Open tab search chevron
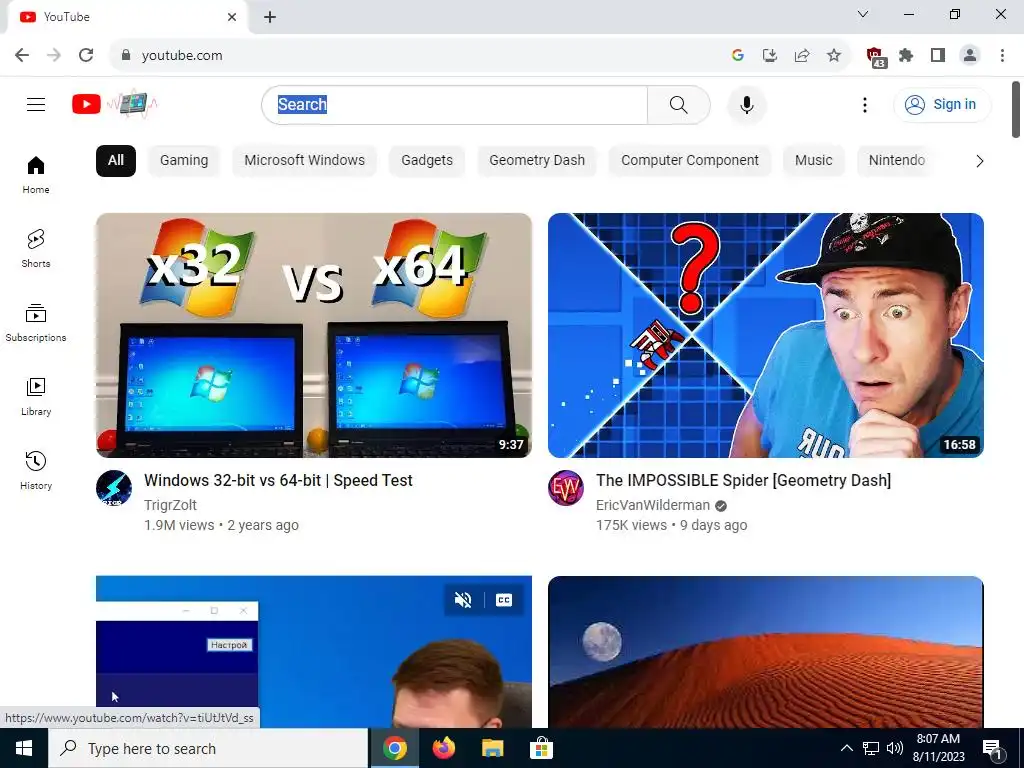The width and height of the screenshot is (1024, 768). tap(863, 14)
